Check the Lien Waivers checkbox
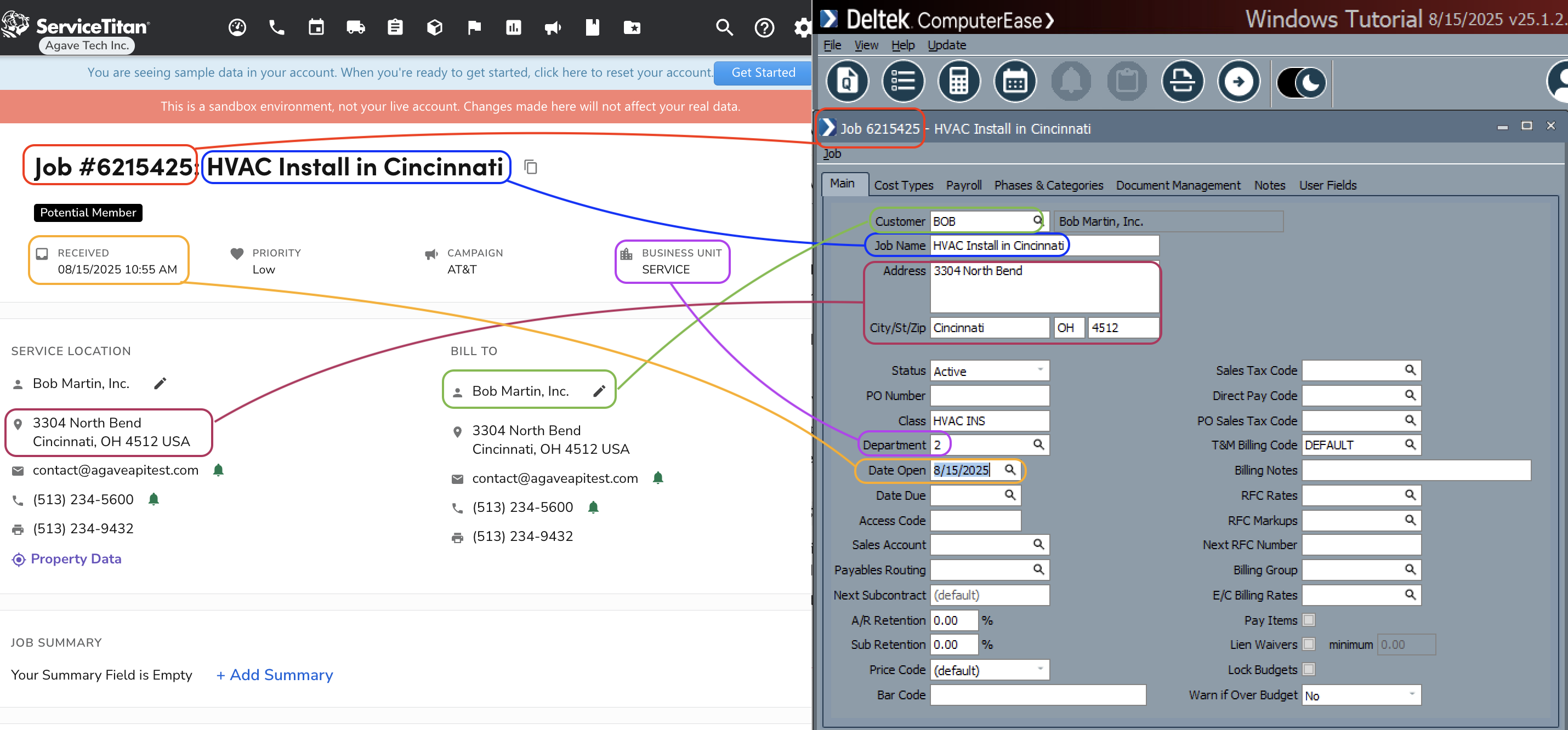Screen dimensions: 1568x730 (x=1309, y=643)
